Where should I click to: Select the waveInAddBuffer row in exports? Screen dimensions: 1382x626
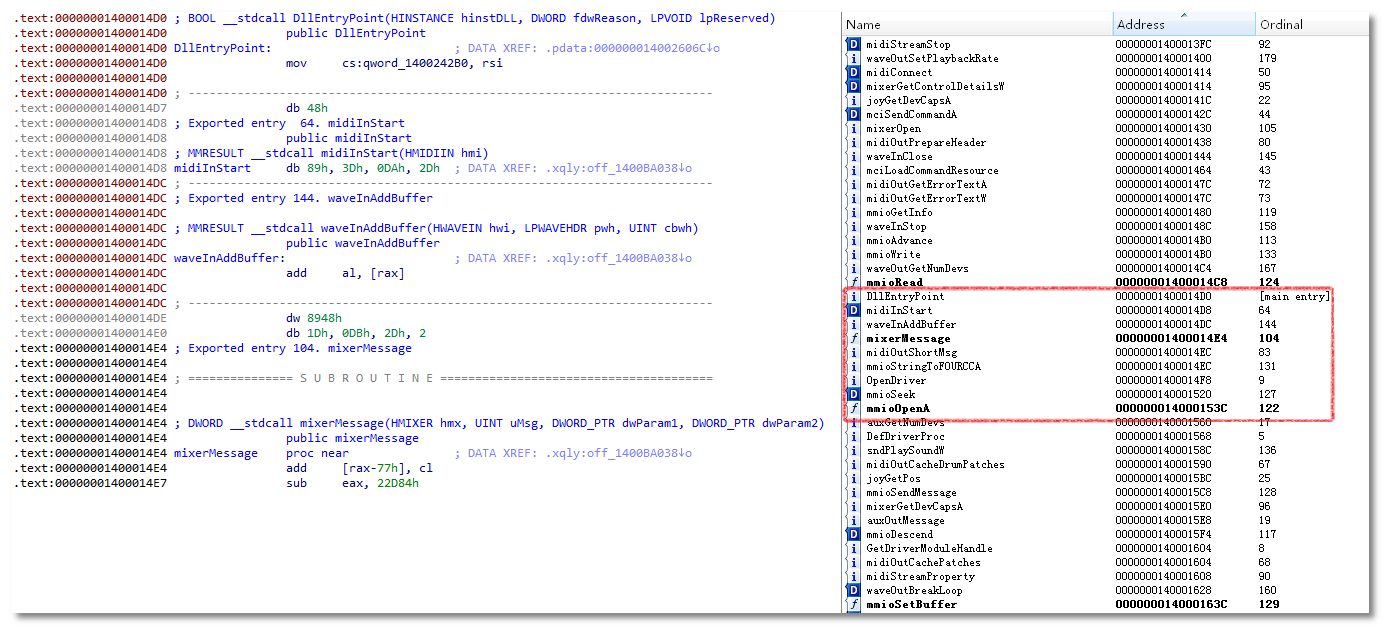click(911, 324)
